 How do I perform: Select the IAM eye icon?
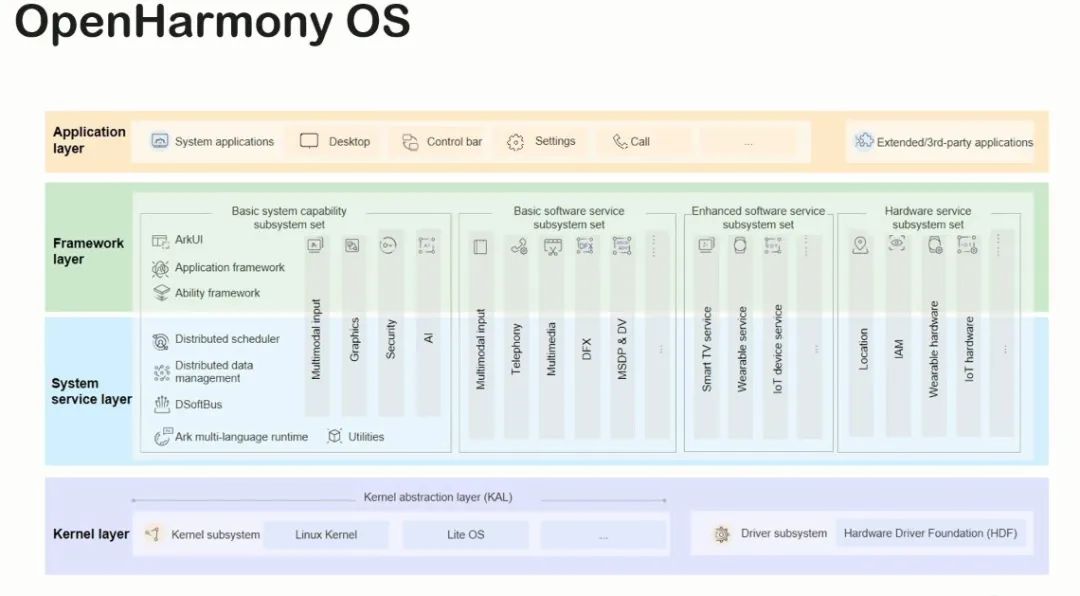coord(897,243)
